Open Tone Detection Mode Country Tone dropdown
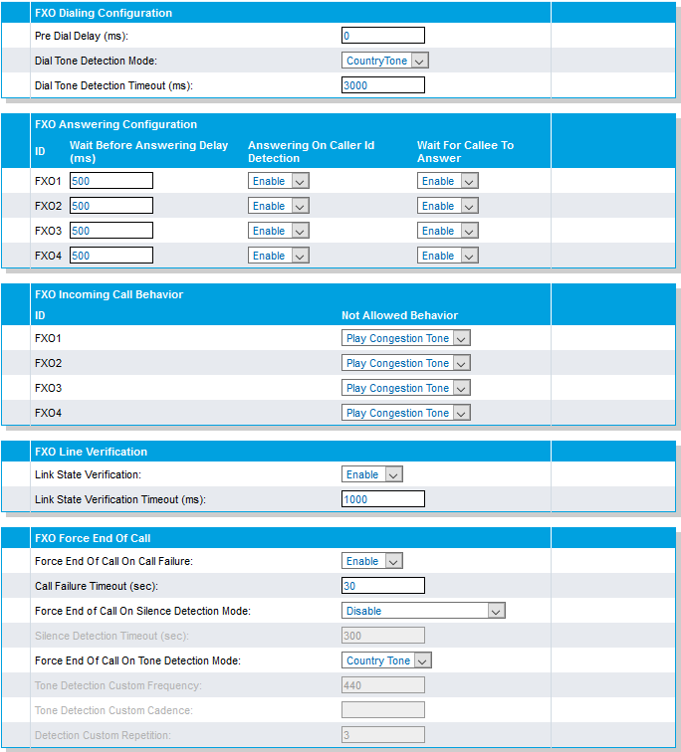Viewport: 681px width, 752px height. (x=386, y=661)
